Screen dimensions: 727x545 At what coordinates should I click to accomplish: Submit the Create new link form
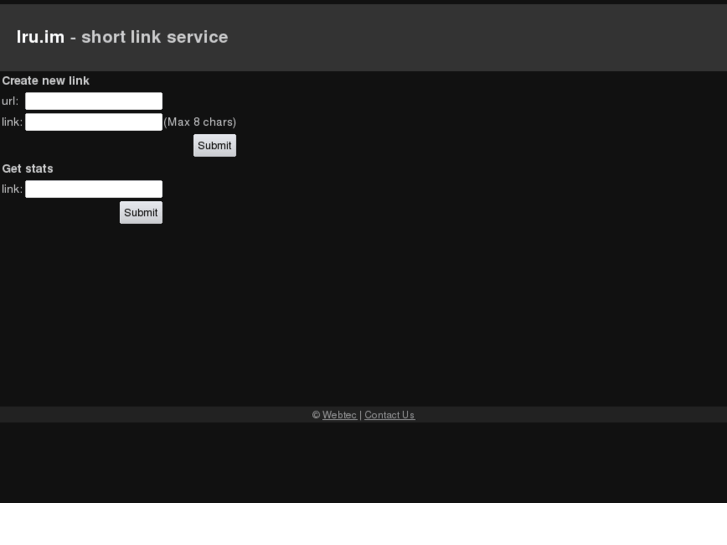click(215, 146)
